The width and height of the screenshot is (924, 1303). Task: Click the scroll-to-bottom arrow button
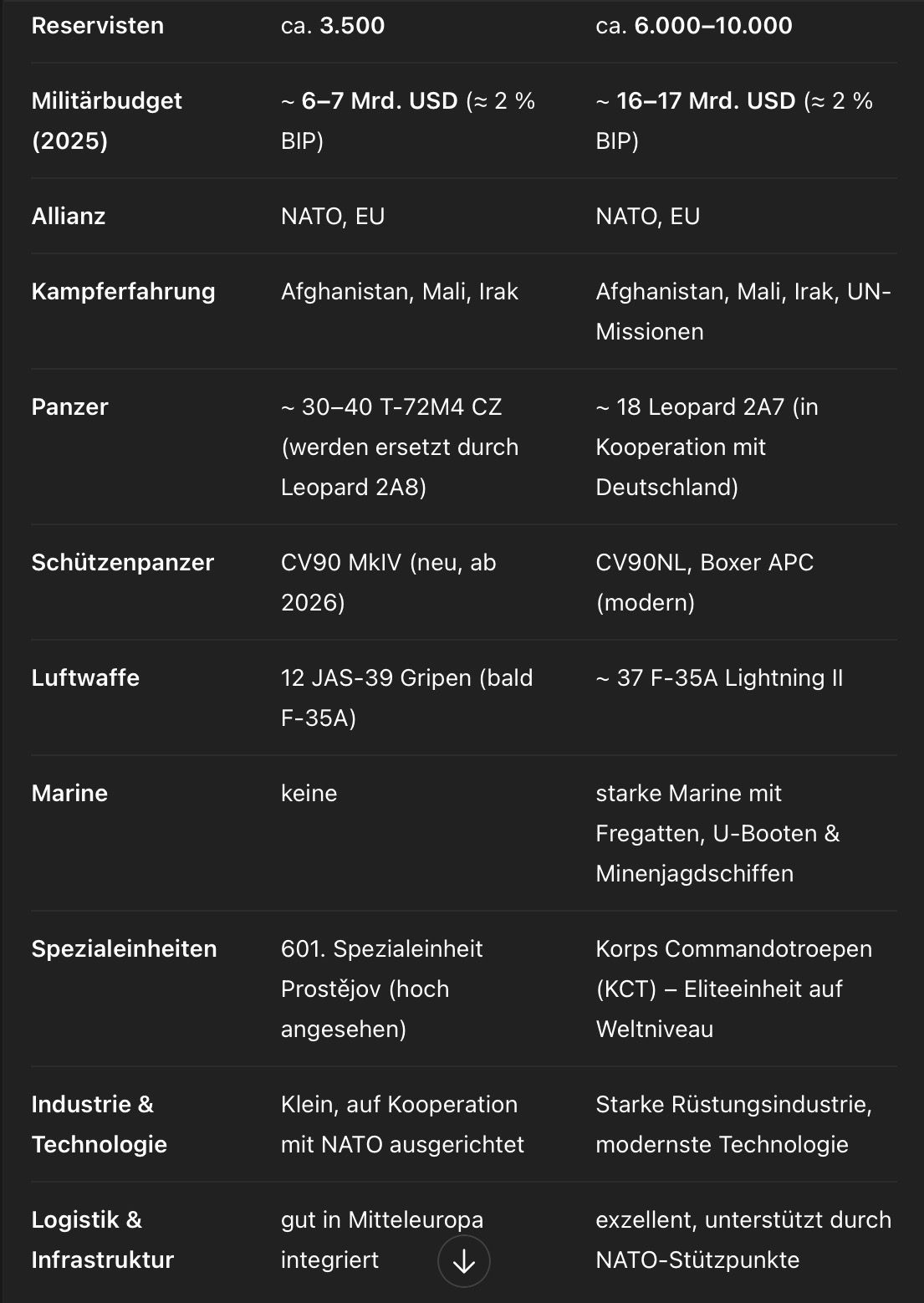[x=463, y=1261]
